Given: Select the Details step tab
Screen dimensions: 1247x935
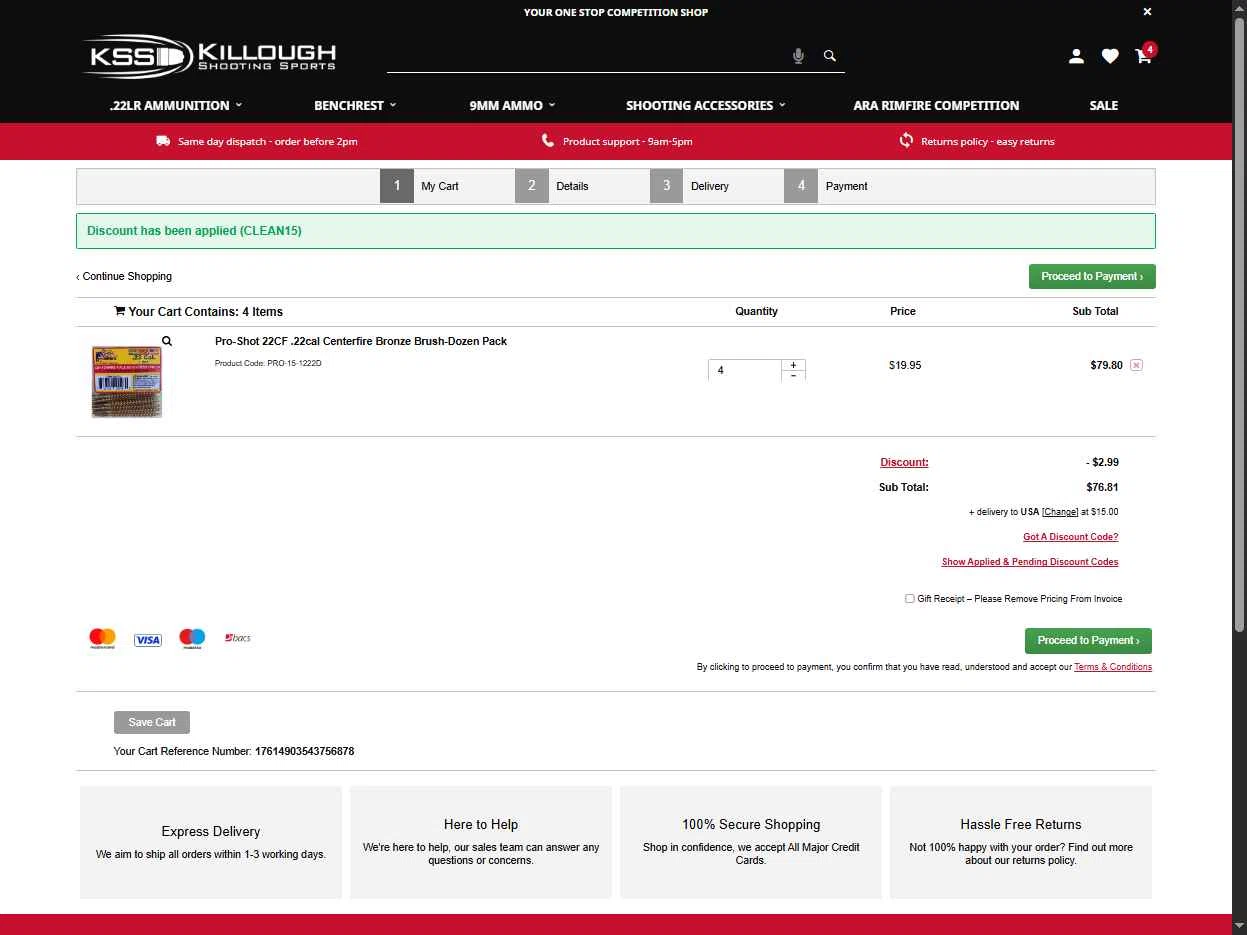Looking at the screenshot, I should pyautogui.click(x=581, y=186).
